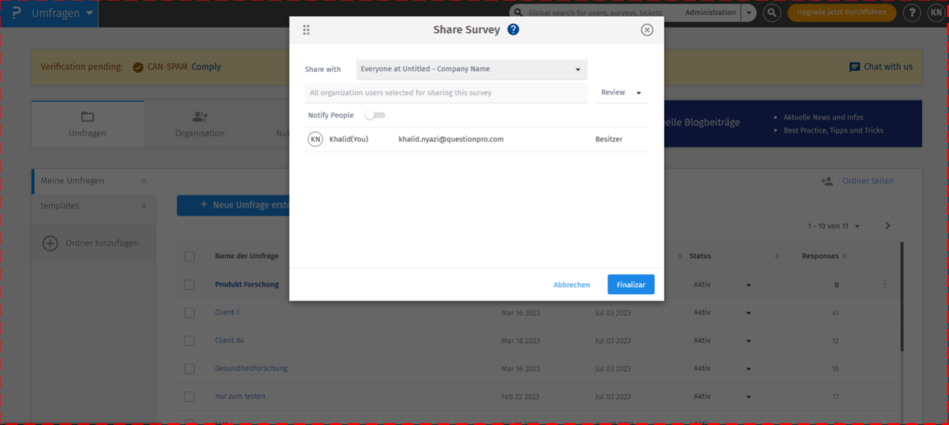The height and width of the screenshot is (425, 949).
Task: Click the plus circle icon for Ordner hinzufügen
Action: pyautogui.click(x=50, y=243)
